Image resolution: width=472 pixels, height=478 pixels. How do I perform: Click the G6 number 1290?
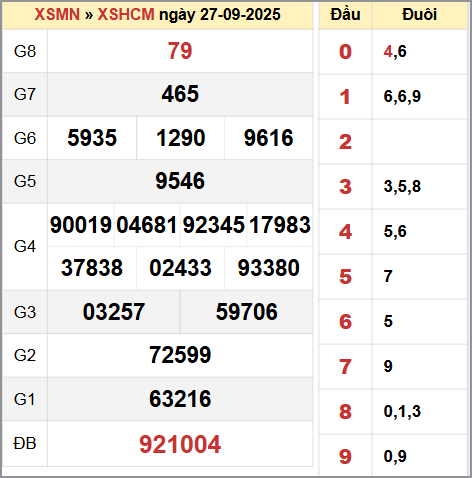pos(180,138)
